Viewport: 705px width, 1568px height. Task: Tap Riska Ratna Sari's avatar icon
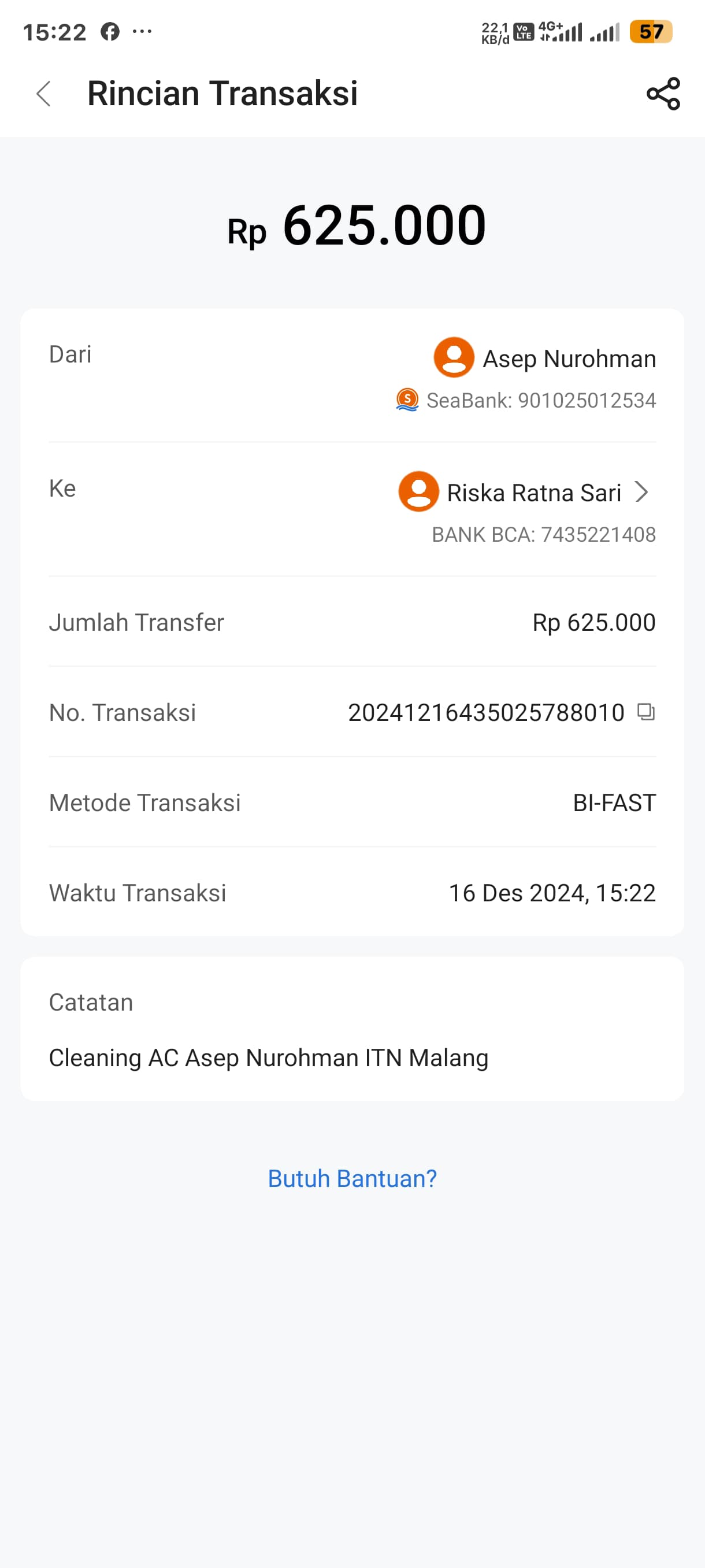point(418,491)
